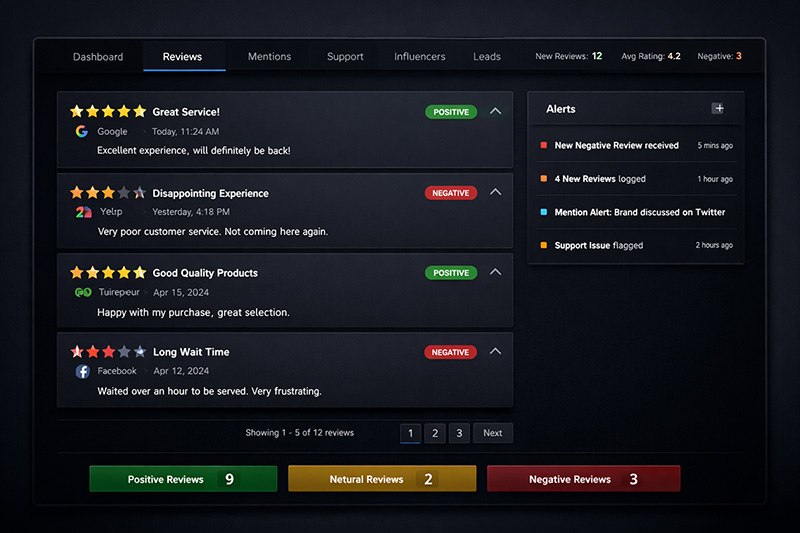Image resolution: width=800 pixels, height=533 pixels.
Task: Click the star rating of Disappointing Experience review
Action: 108,192
